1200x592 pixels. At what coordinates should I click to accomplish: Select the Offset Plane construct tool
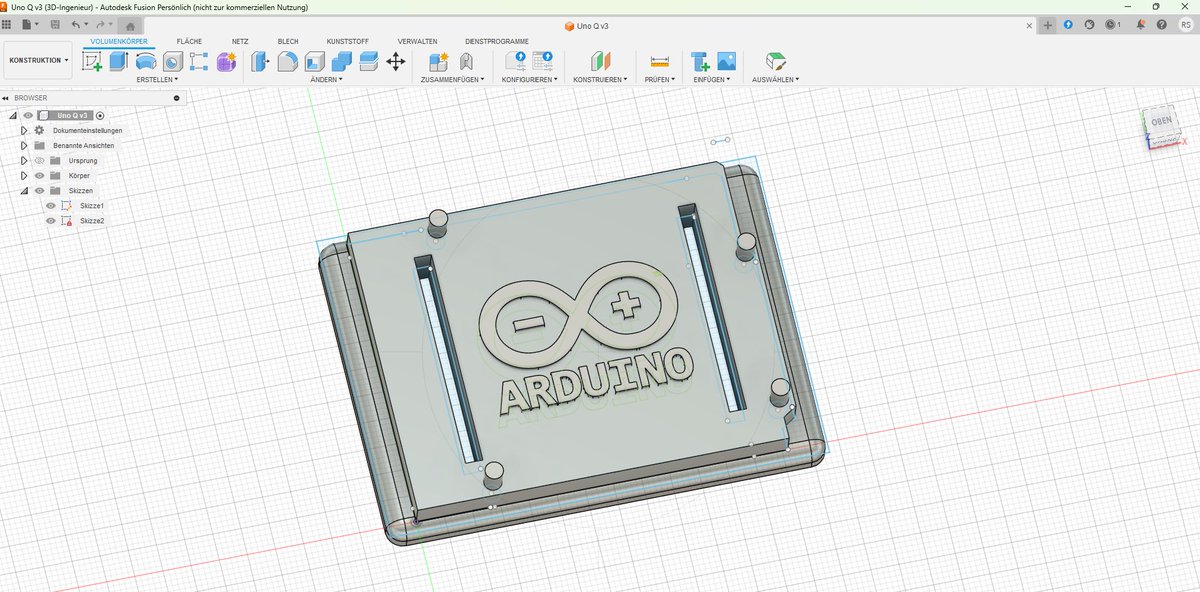[600, 61]
